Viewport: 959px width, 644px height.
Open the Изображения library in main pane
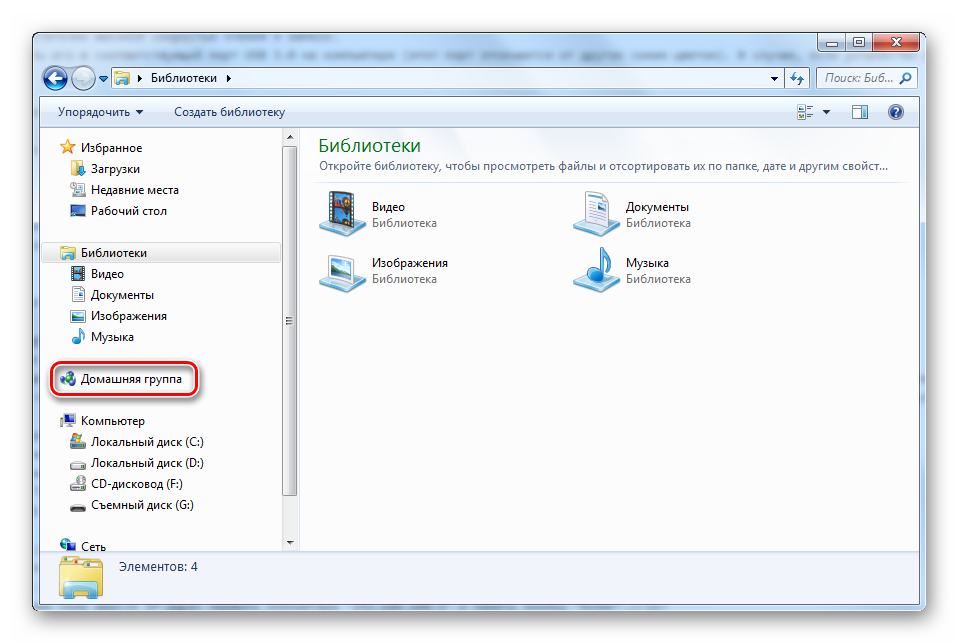point(343,270)
